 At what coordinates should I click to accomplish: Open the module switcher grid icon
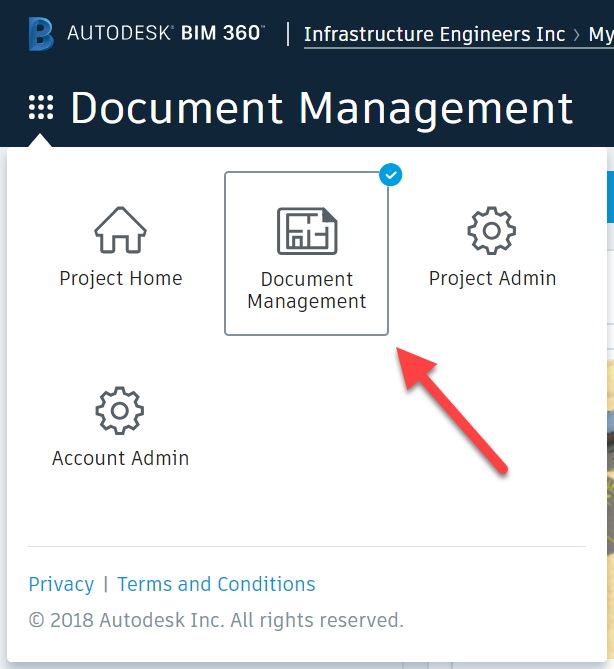click(41, 107)
